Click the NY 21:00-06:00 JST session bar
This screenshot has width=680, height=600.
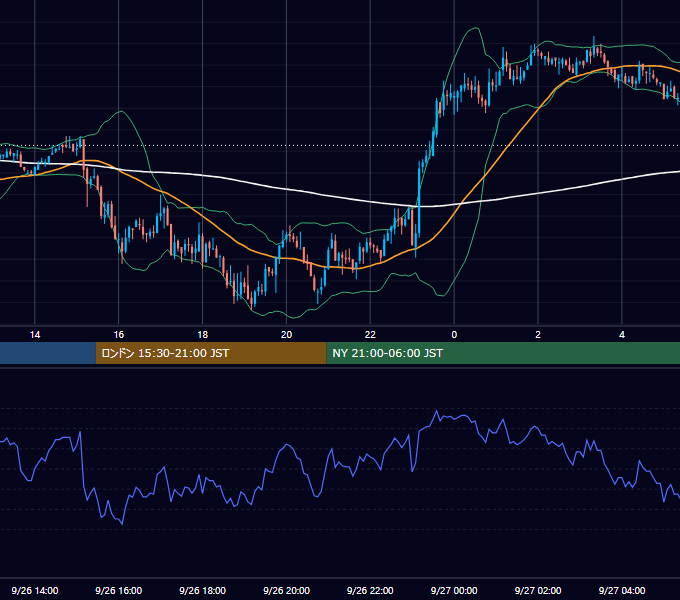(503, 353)
